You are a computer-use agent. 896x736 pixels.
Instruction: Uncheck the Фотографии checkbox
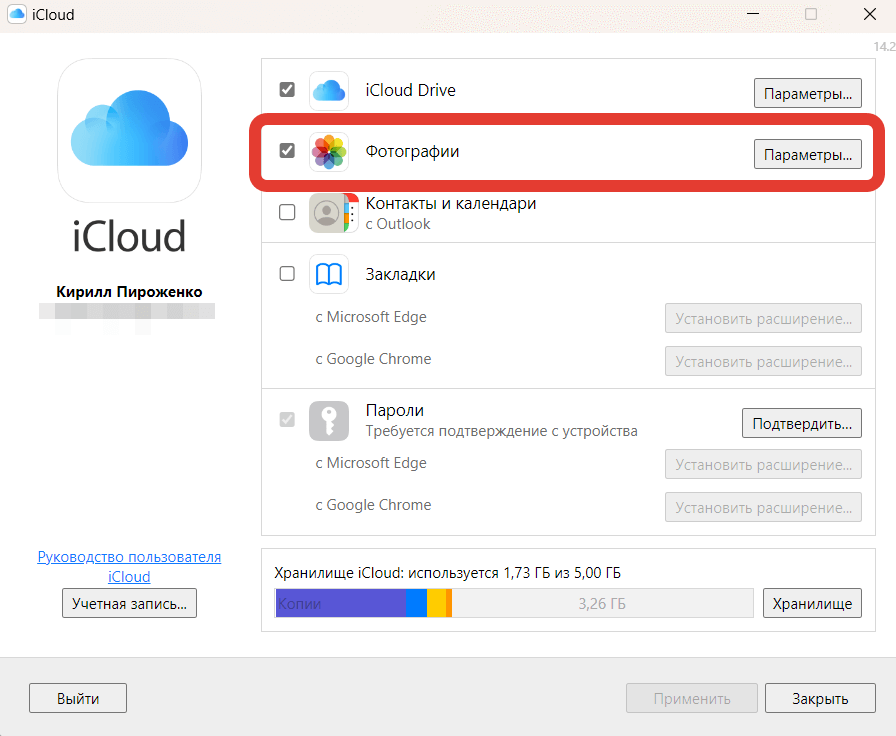point(287,151)
